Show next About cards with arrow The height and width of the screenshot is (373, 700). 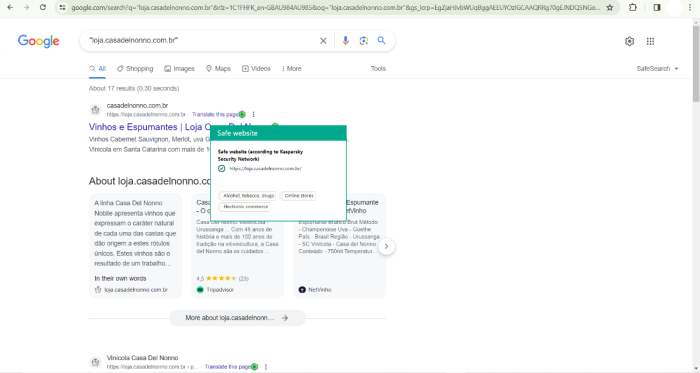point(387,246)
